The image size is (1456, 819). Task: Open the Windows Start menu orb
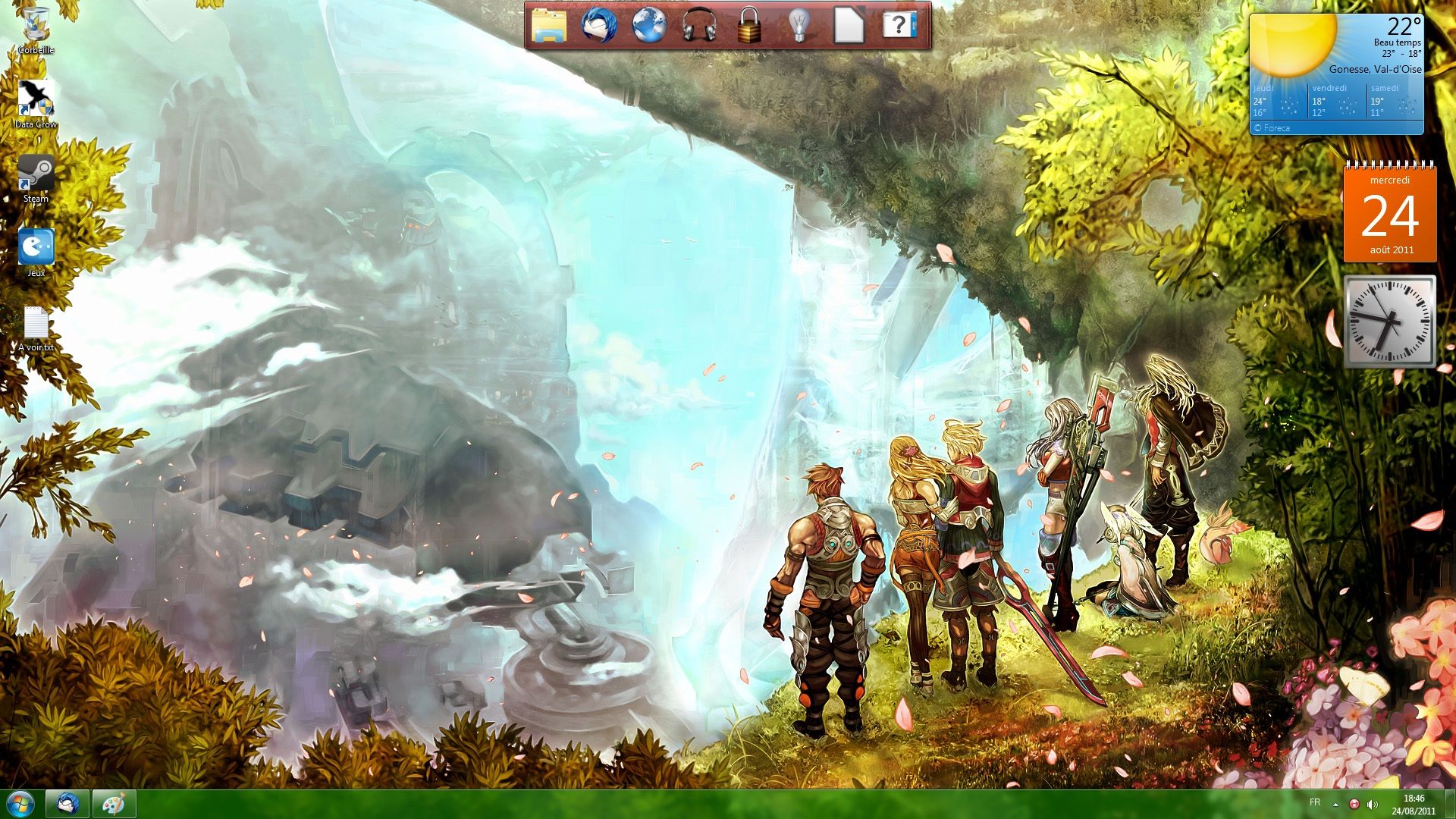pyautogui.click(x=20, y=804)
